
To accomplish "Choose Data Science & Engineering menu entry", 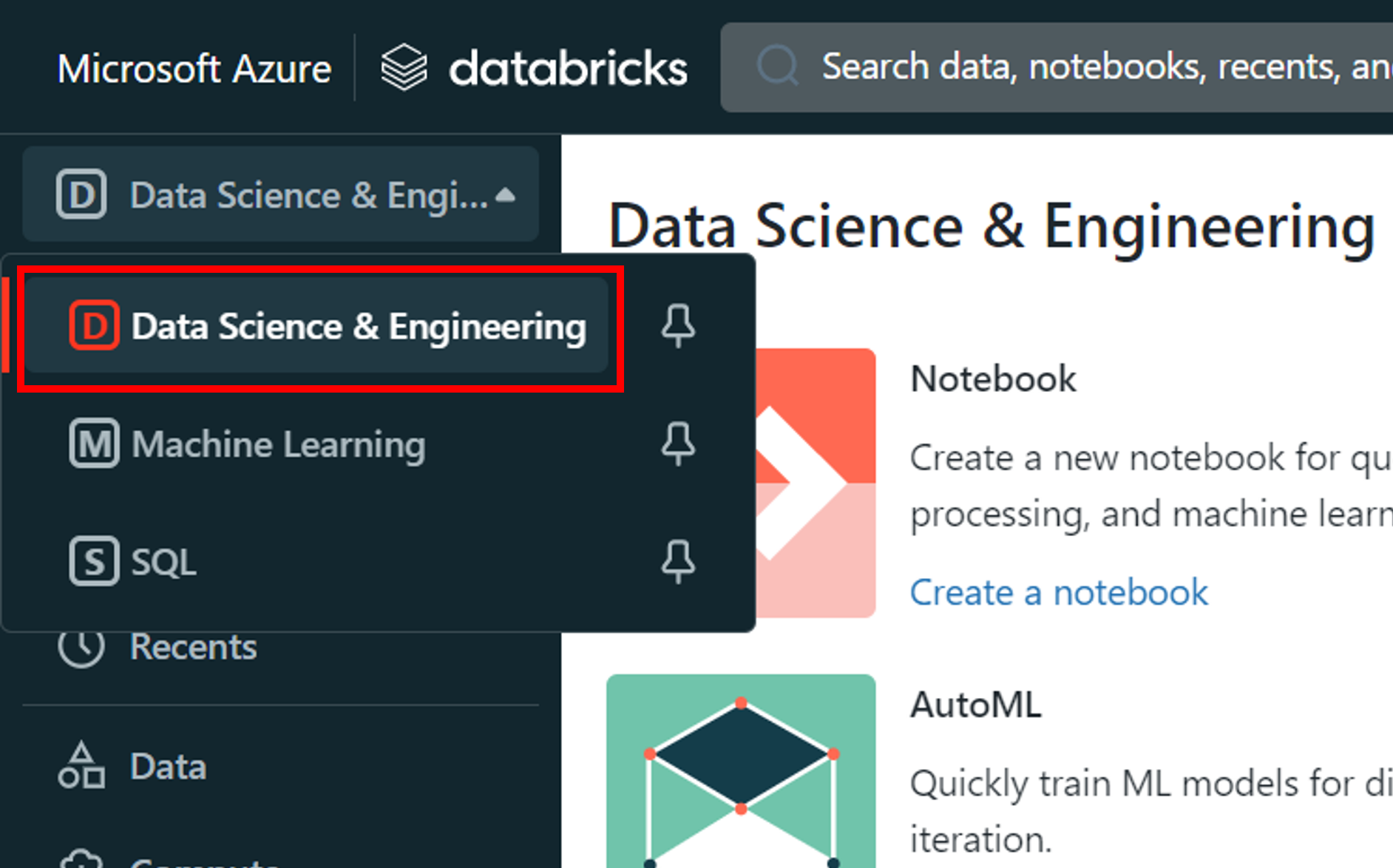I will 359,326.
